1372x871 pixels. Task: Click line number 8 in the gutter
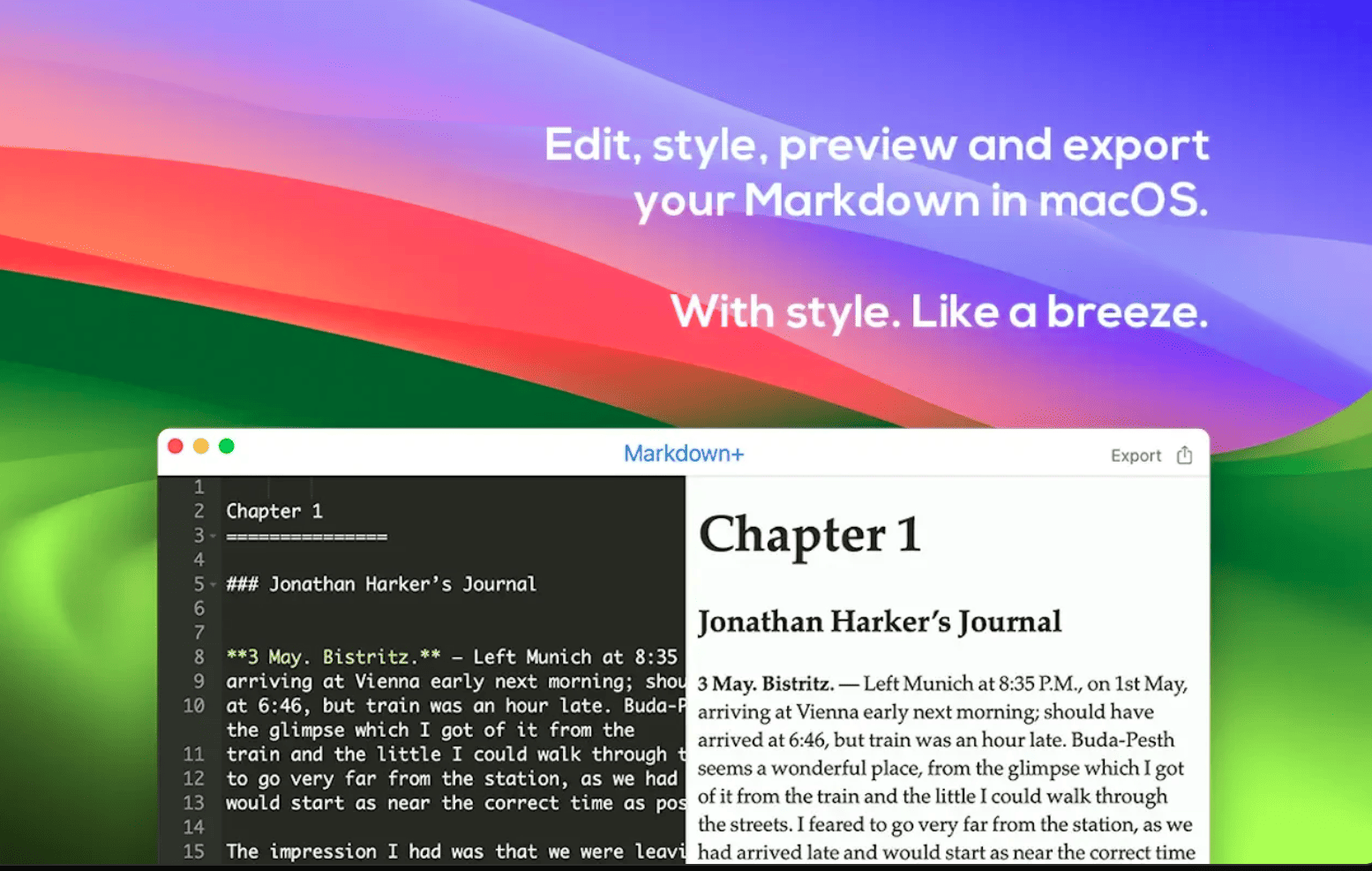coord(199,657)
